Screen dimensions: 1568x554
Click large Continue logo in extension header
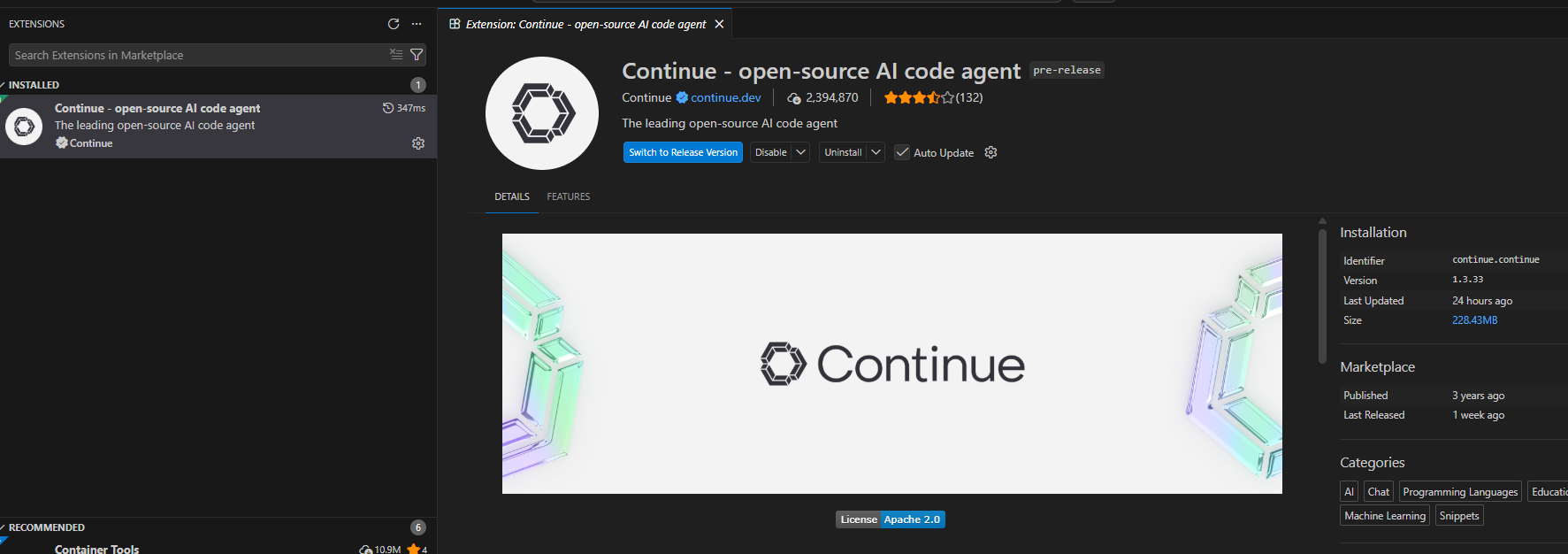[x=542, y=113]
